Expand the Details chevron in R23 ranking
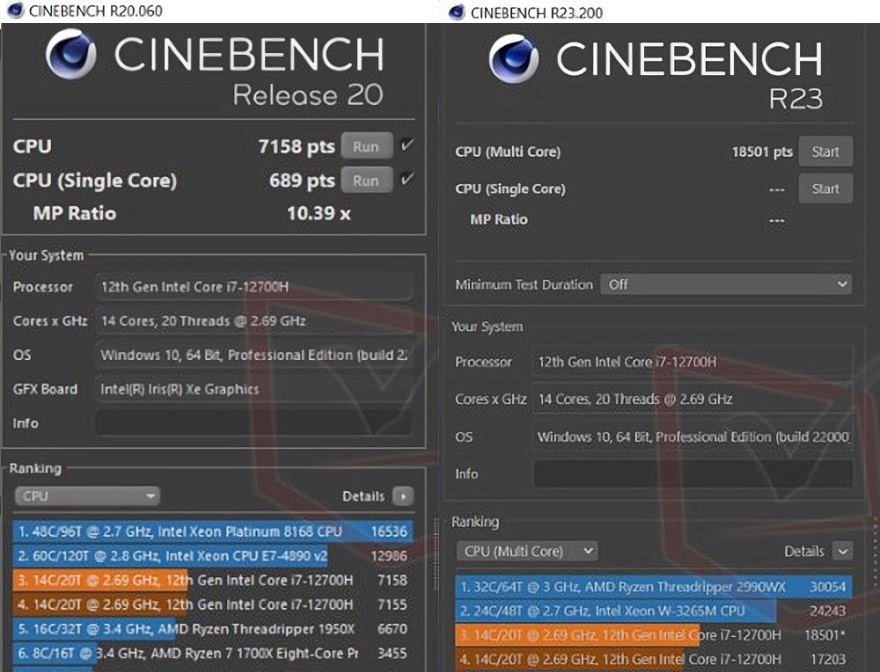880x672 pixels. tap(842, 551)
